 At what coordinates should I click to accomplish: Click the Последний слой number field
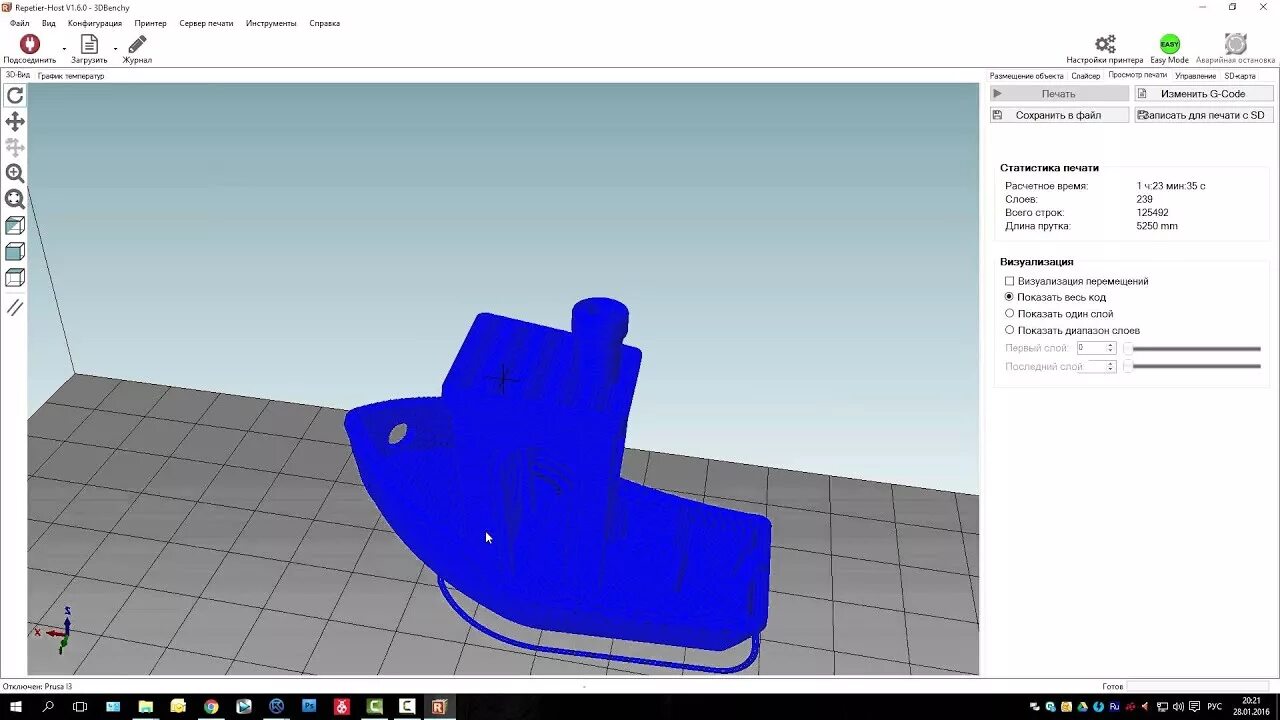[x=1090, y=367]
